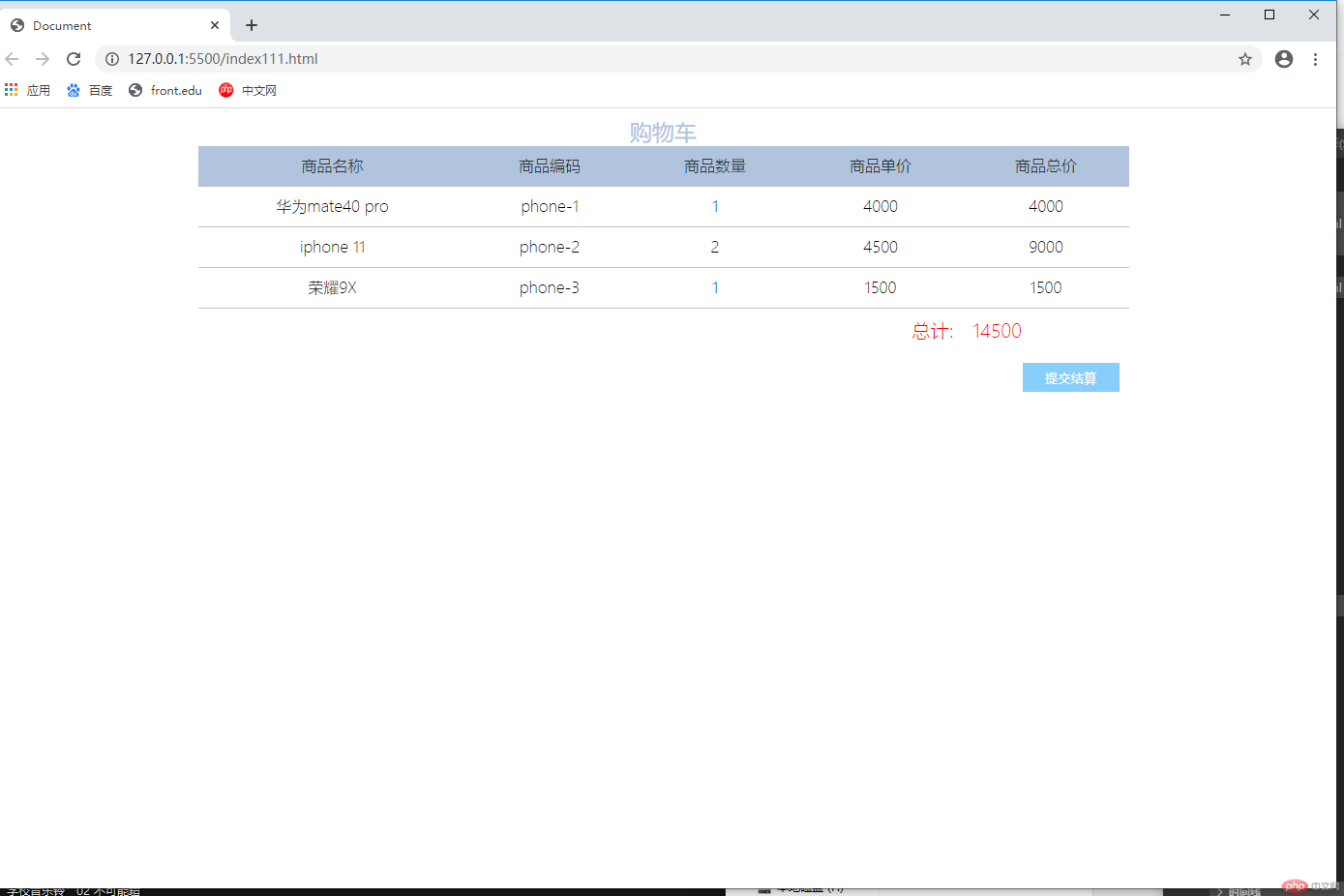Click the 总计 label
1344x896 pixels.
pyautogui.click(x=933, y=331)
